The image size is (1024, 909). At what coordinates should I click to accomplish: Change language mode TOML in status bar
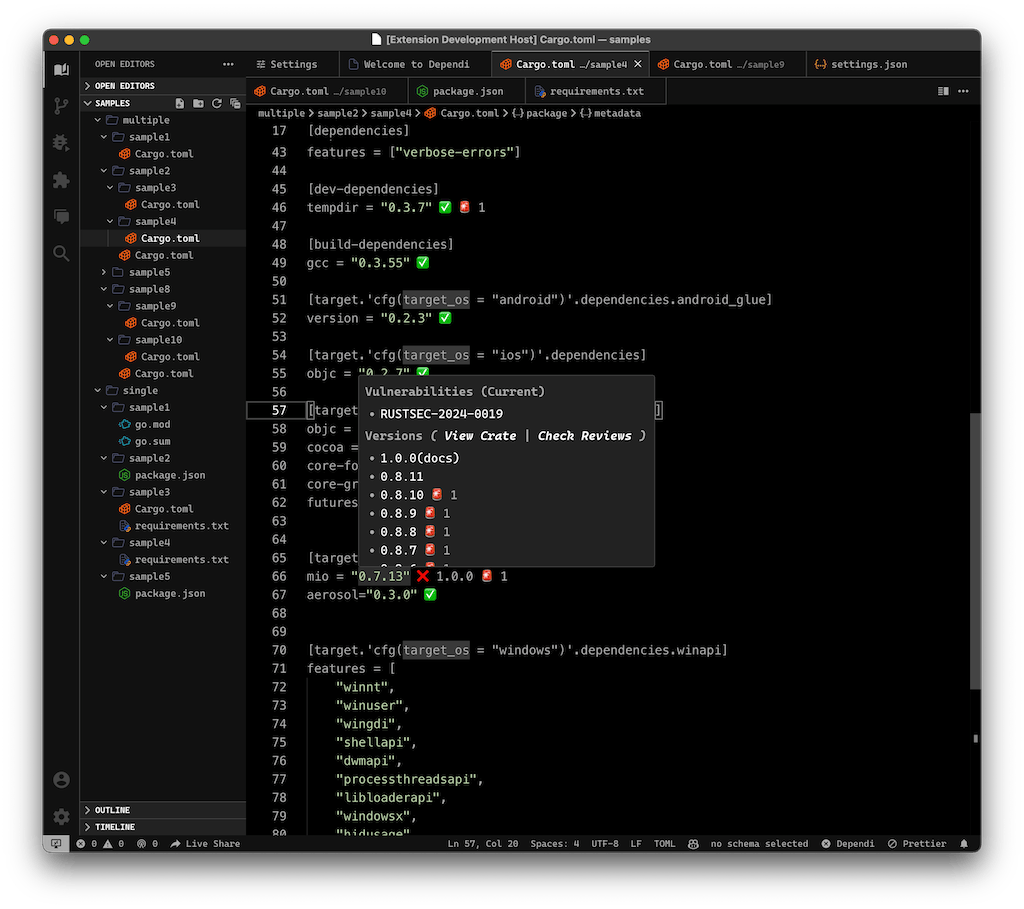(664, 844)
